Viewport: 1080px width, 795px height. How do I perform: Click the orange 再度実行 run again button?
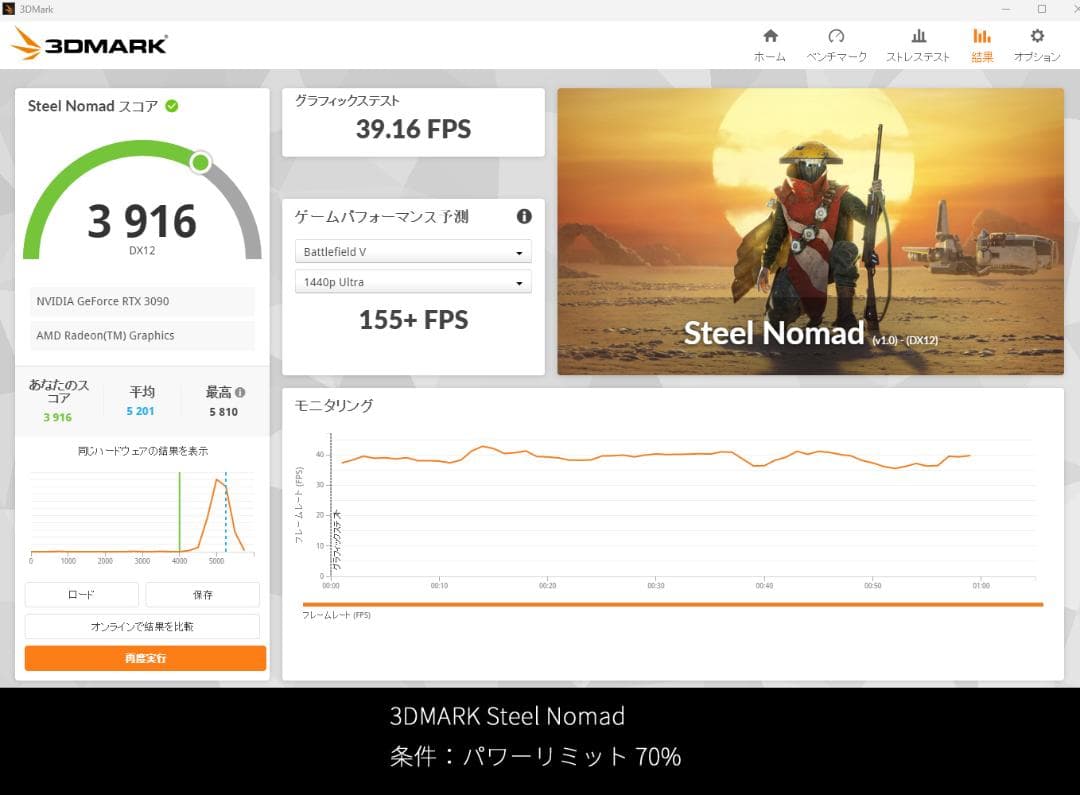143,658
